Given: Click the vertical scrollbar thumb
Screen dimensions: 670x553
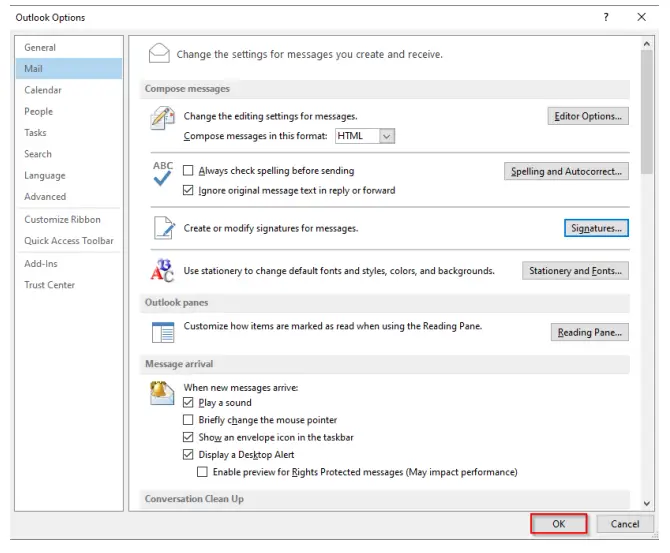Looking at the screenshot, I should (646, 112).
